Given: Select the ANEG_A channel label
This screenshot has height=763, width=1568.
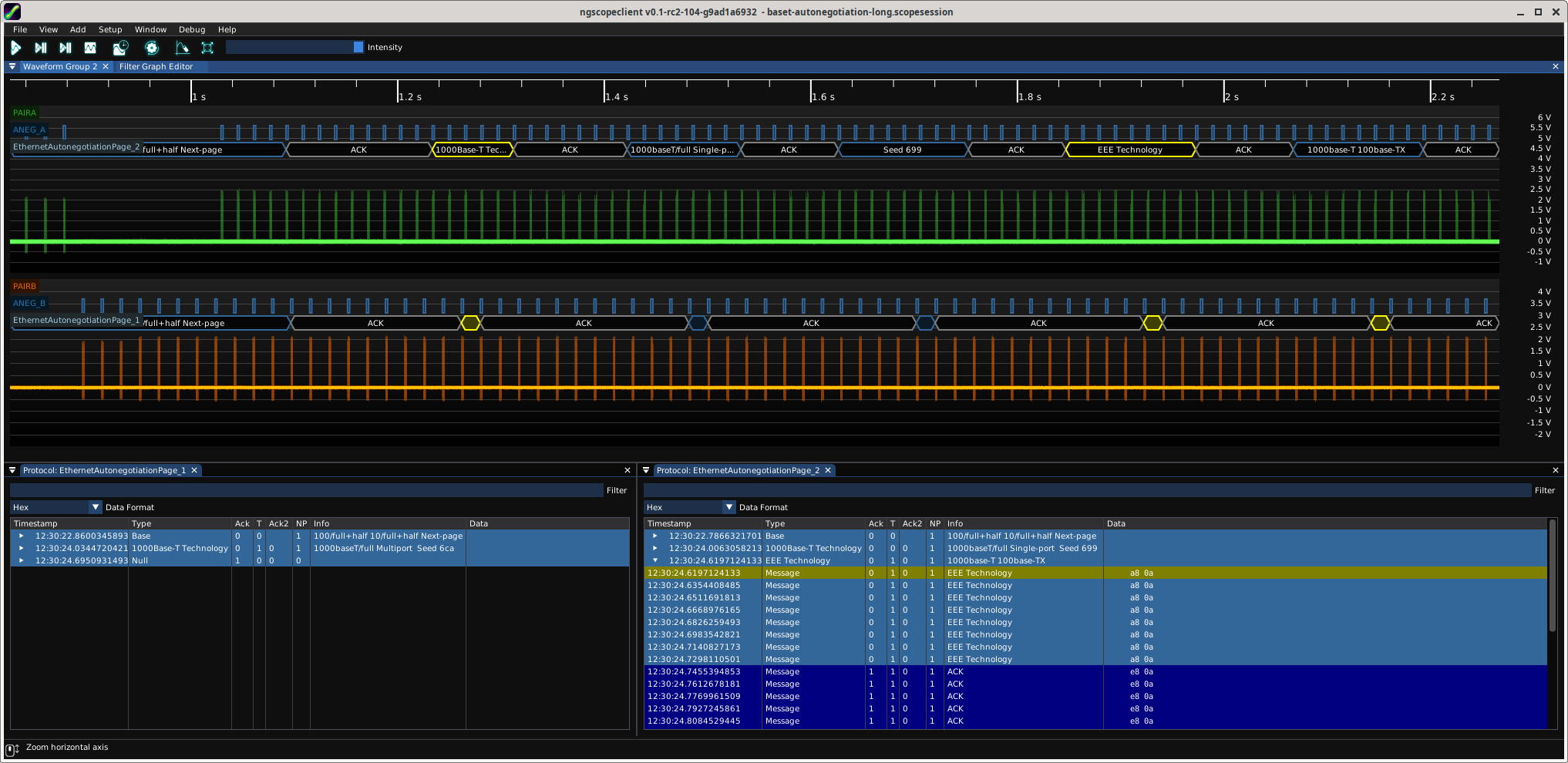Looking at the screenshot, I should coord(29,129).
